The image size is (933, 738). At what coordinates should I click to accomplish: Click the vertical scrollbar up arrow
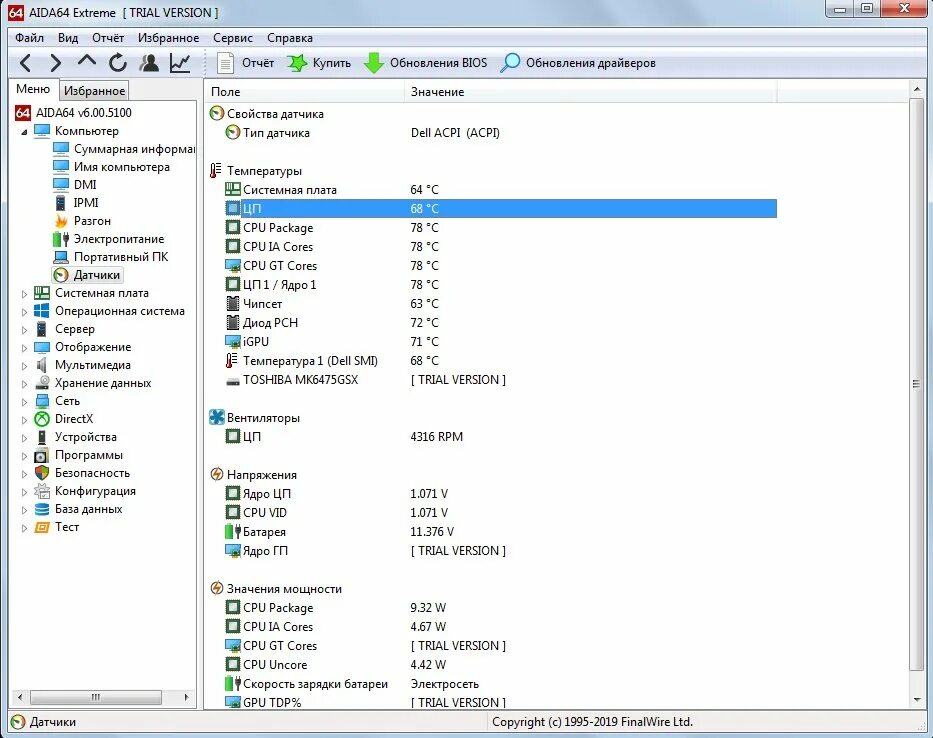tap(917, 89)
